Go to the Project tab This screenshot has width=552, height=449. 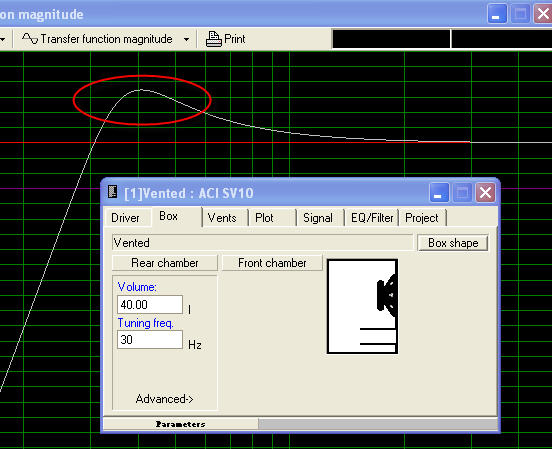pyautogui.click(x=422, y=218)
